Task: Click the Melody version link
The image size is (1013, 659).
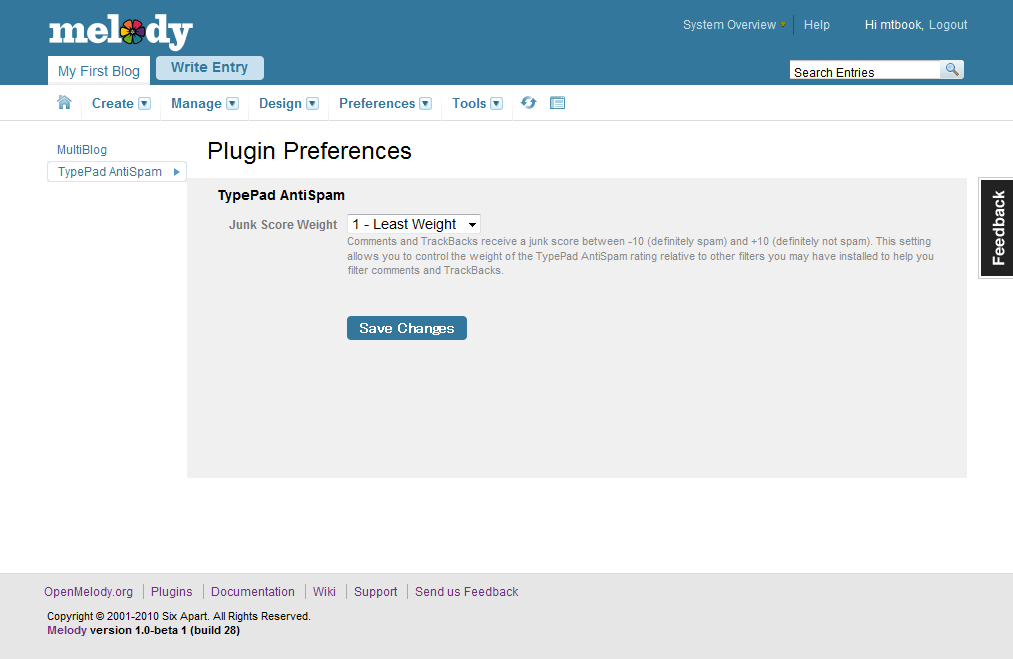Action: pos(67,631)
